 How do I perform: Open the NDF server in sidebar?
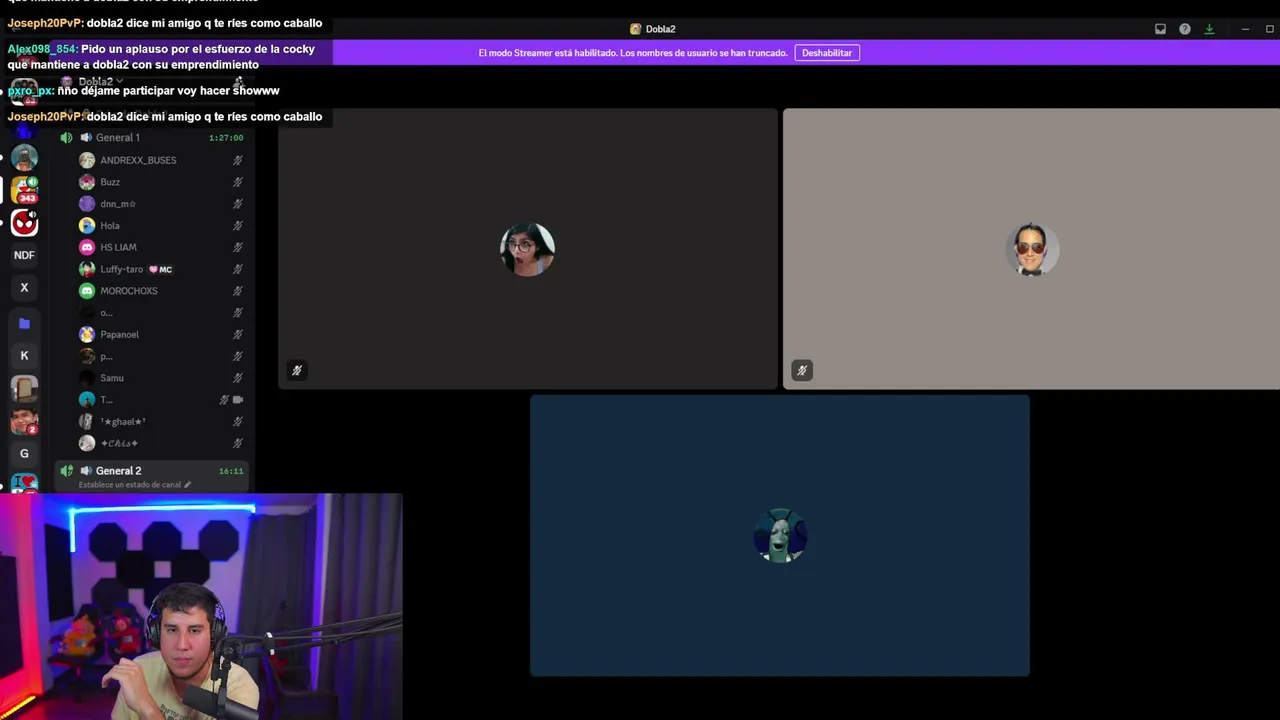[x=24, y=255]
